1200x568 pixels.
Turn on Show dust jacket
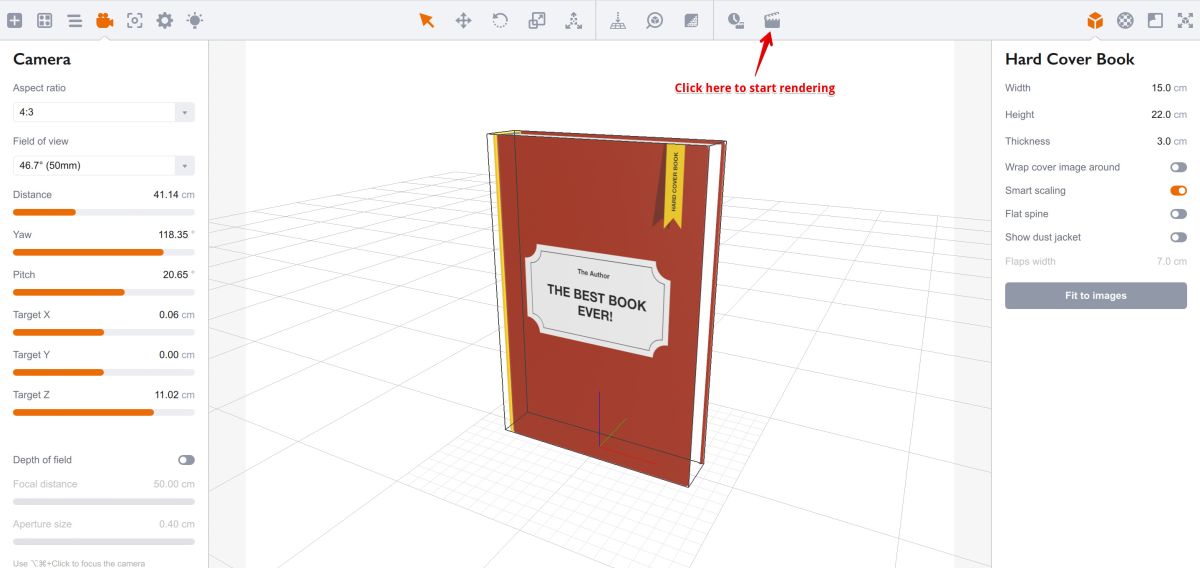[x=1178, y=237]
